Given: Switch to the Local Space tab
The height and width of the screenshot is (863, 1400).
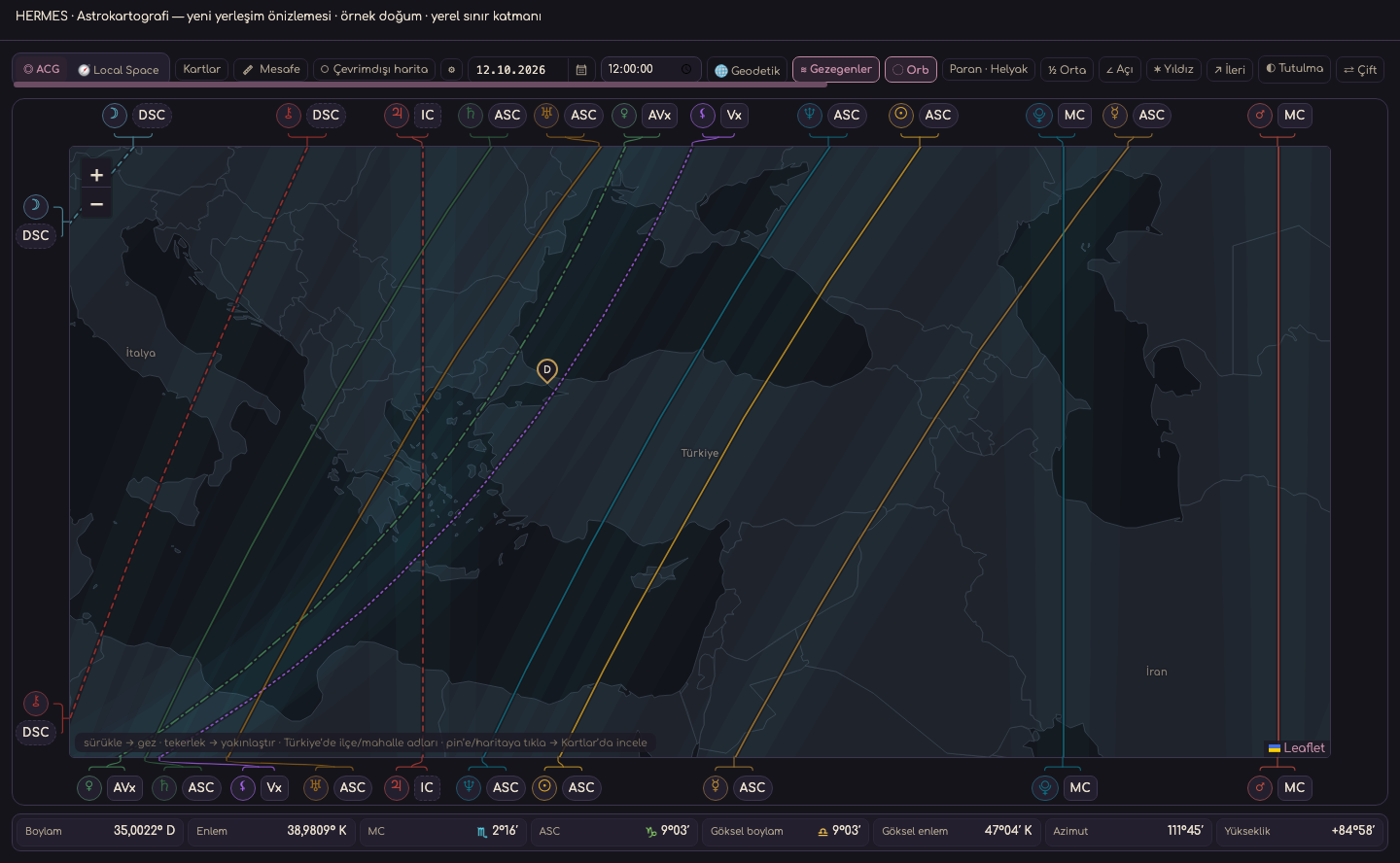Looking at the screenshot, I should [119, 70].
